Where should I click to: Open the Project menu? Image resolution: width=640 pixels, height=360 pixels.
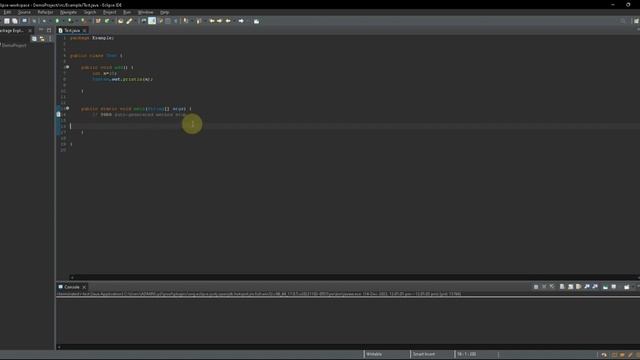point(109,12)
